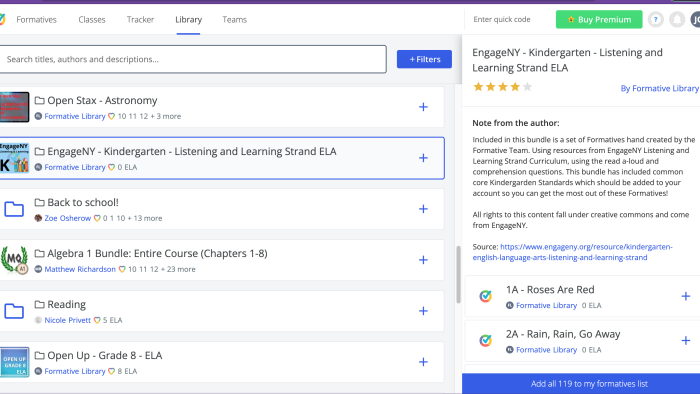
Task: Select the EngageNY - Kindergarten - Listening and Learning Strand ELA title
Action: click(192, 152)
